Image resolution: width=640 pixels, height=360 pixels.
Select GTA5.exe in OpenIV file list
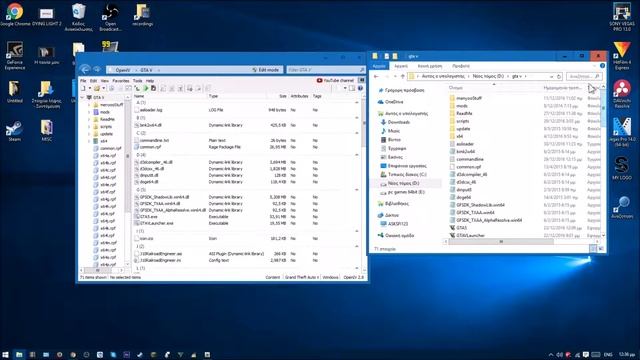coord(149,217)
